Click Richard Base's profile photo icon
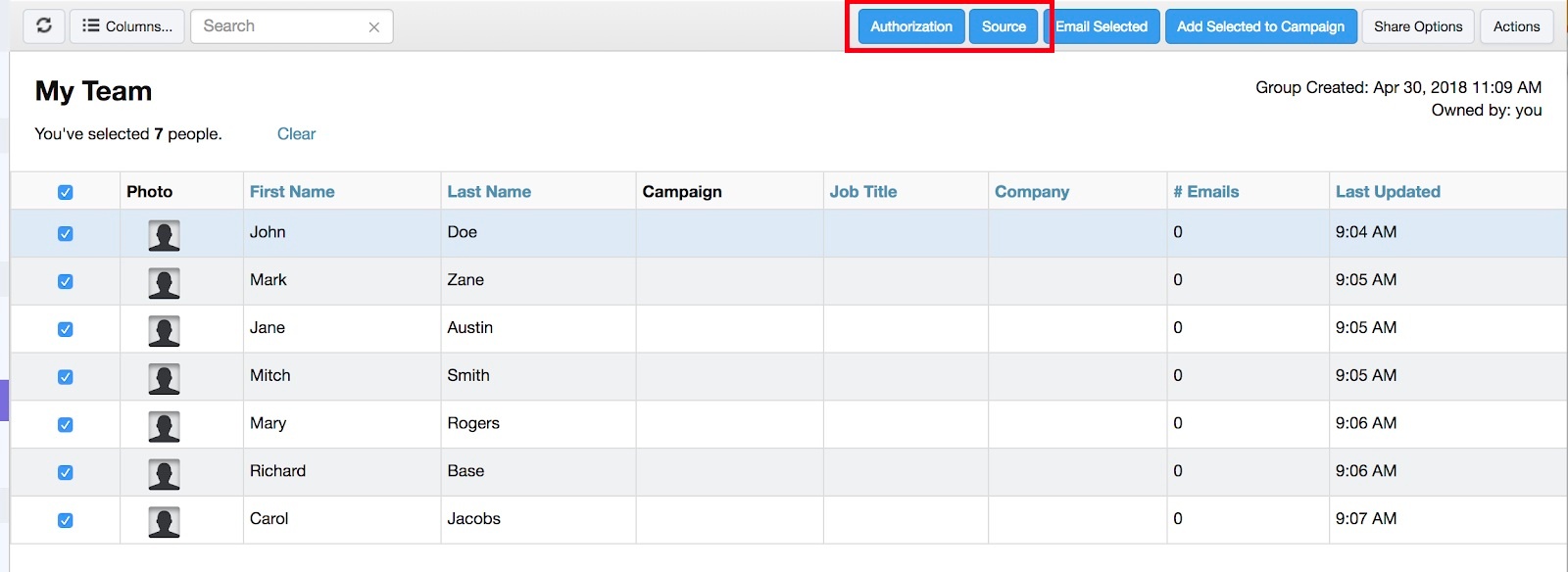The height and width of the screenshot is (572, 1568). coord(164,473)
